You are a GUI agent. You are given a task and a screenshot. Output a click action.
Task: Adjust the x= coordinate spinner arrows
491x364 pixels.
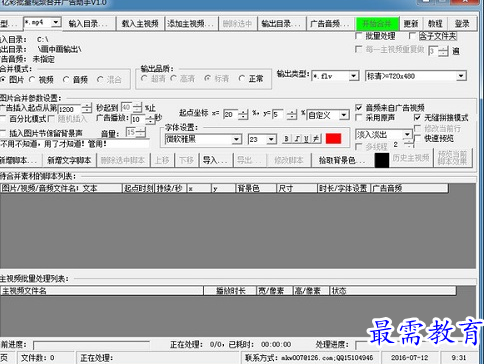click(244, 115)
